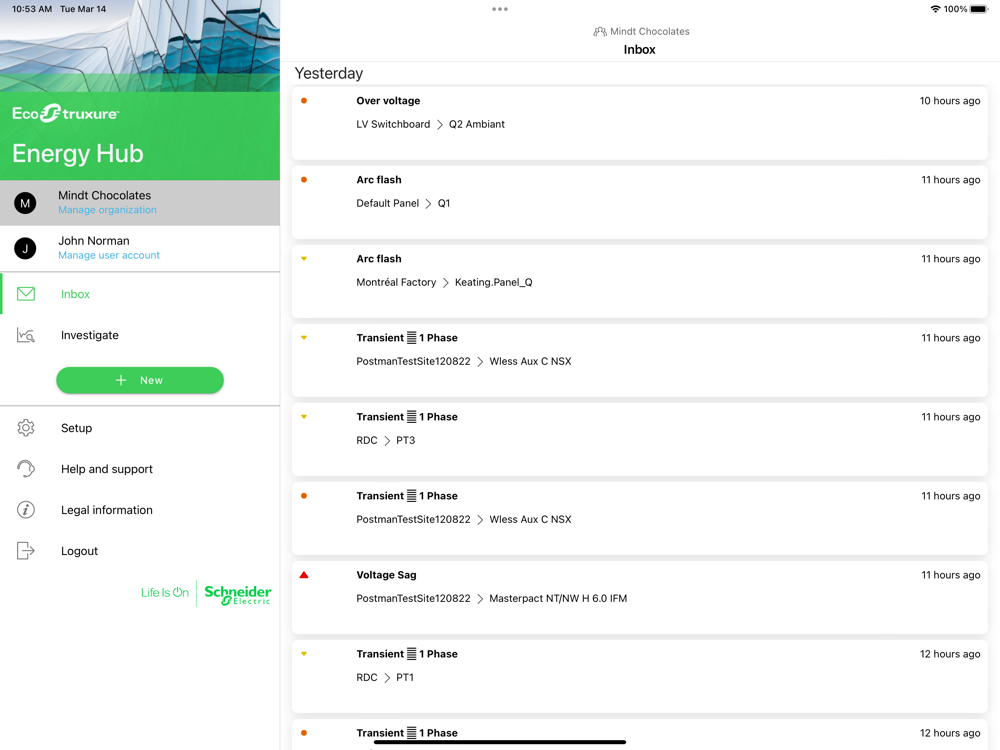
Task: Check the Wi-Fi icon in status bar
Action: point(935,9)
